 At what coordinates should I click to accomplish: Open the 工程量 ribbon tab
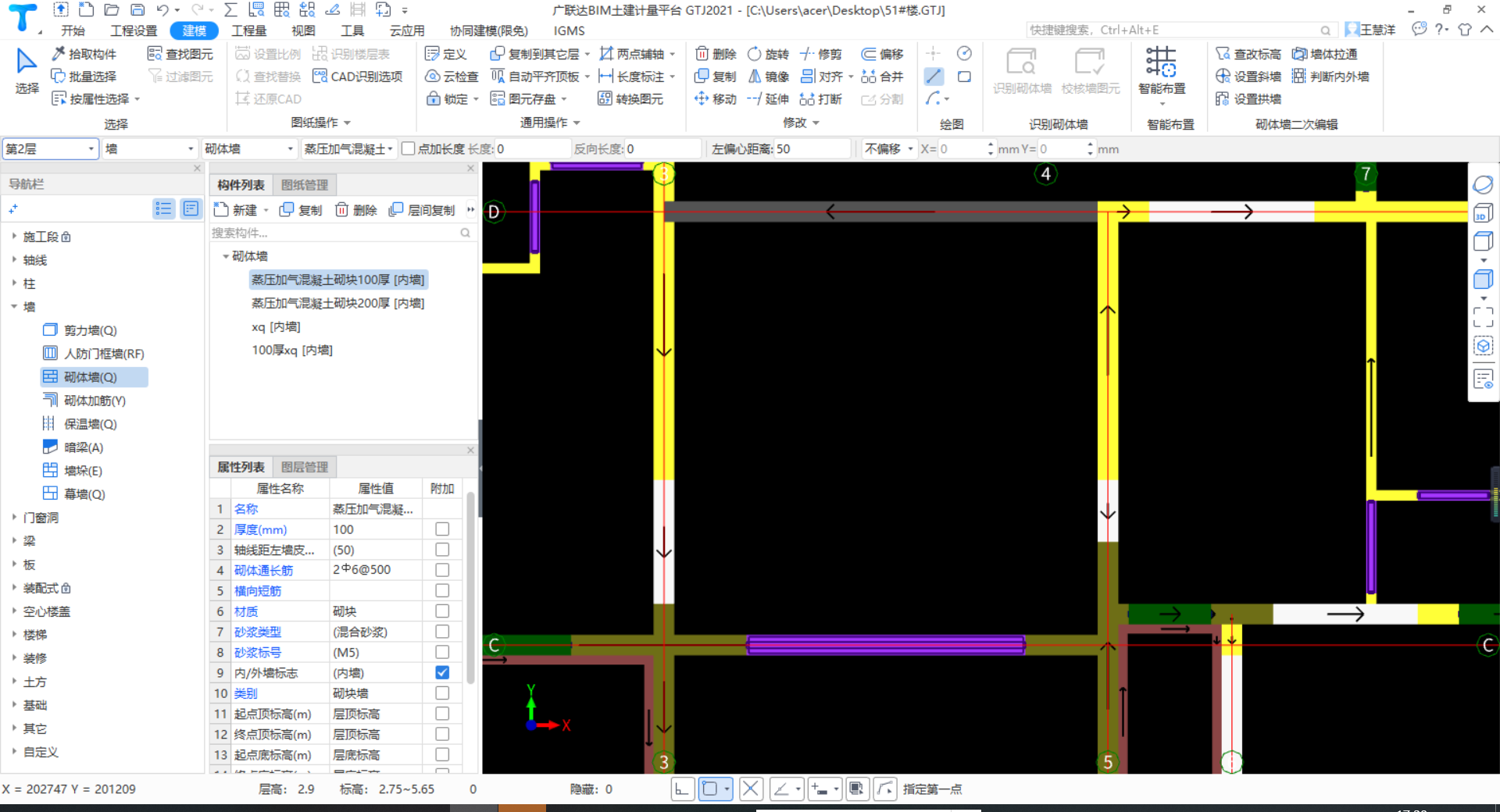(248, 30)
